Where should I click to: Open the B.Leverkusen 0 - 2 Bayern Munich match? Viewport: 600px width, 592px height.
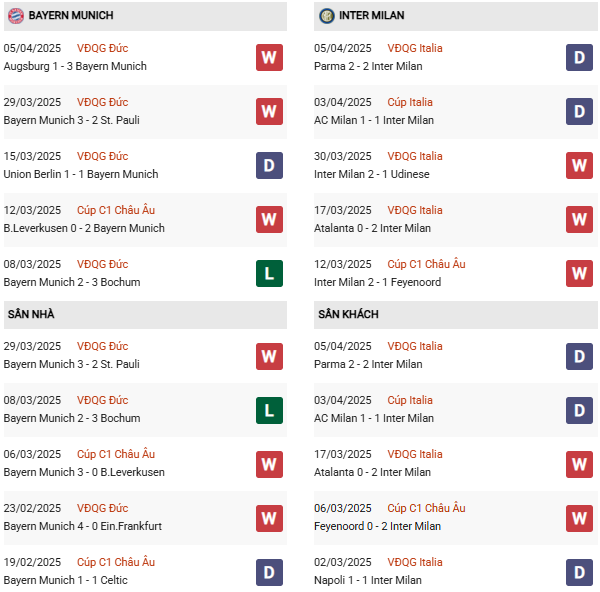[84, 228]
